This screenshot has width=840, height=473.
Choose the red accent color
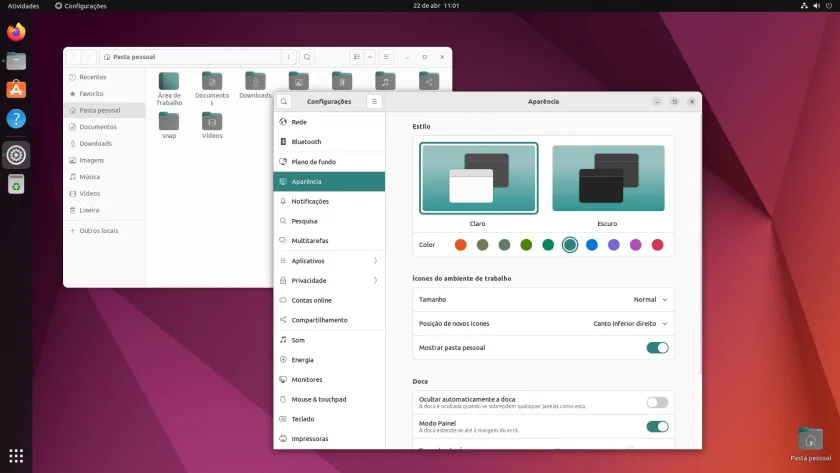(657, 245)
